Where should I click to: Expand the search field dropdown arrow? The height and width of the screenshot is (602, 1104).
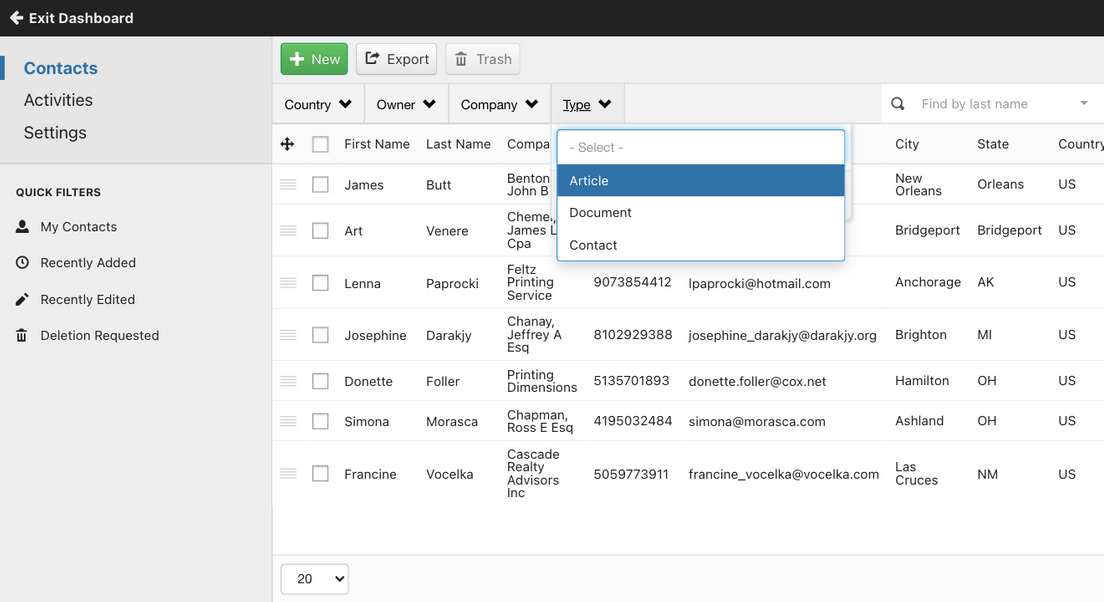(x=1084, y=104)
